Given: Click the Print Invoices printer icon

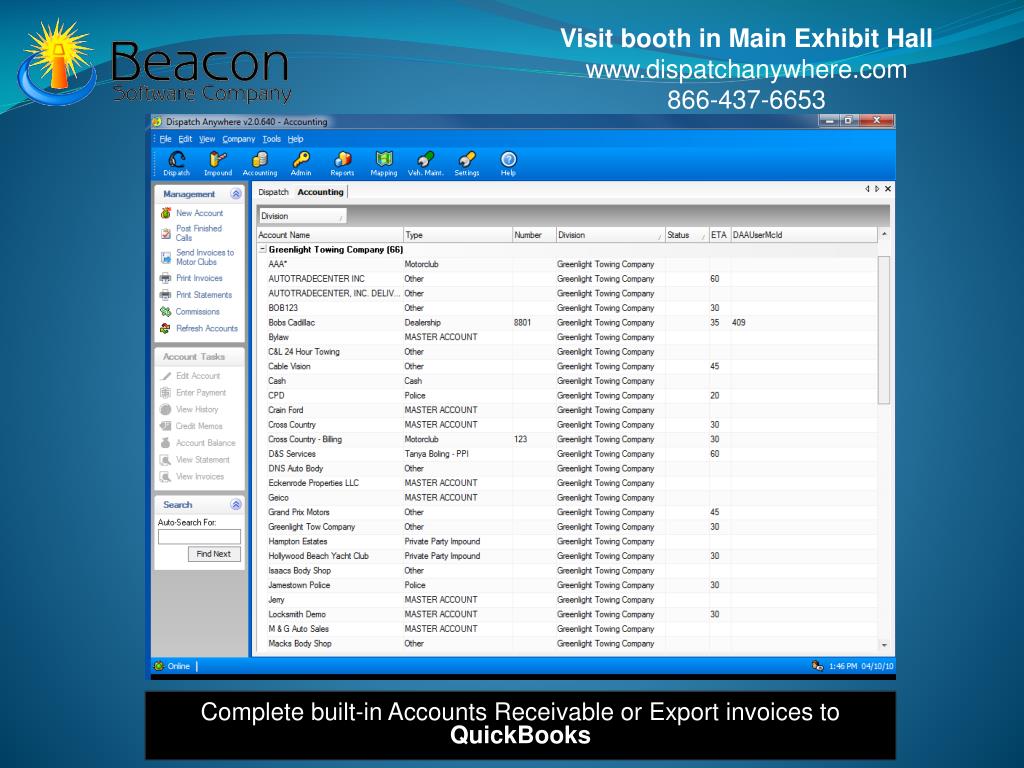Looking at the screenshot, I should click(x=166, y=278).
